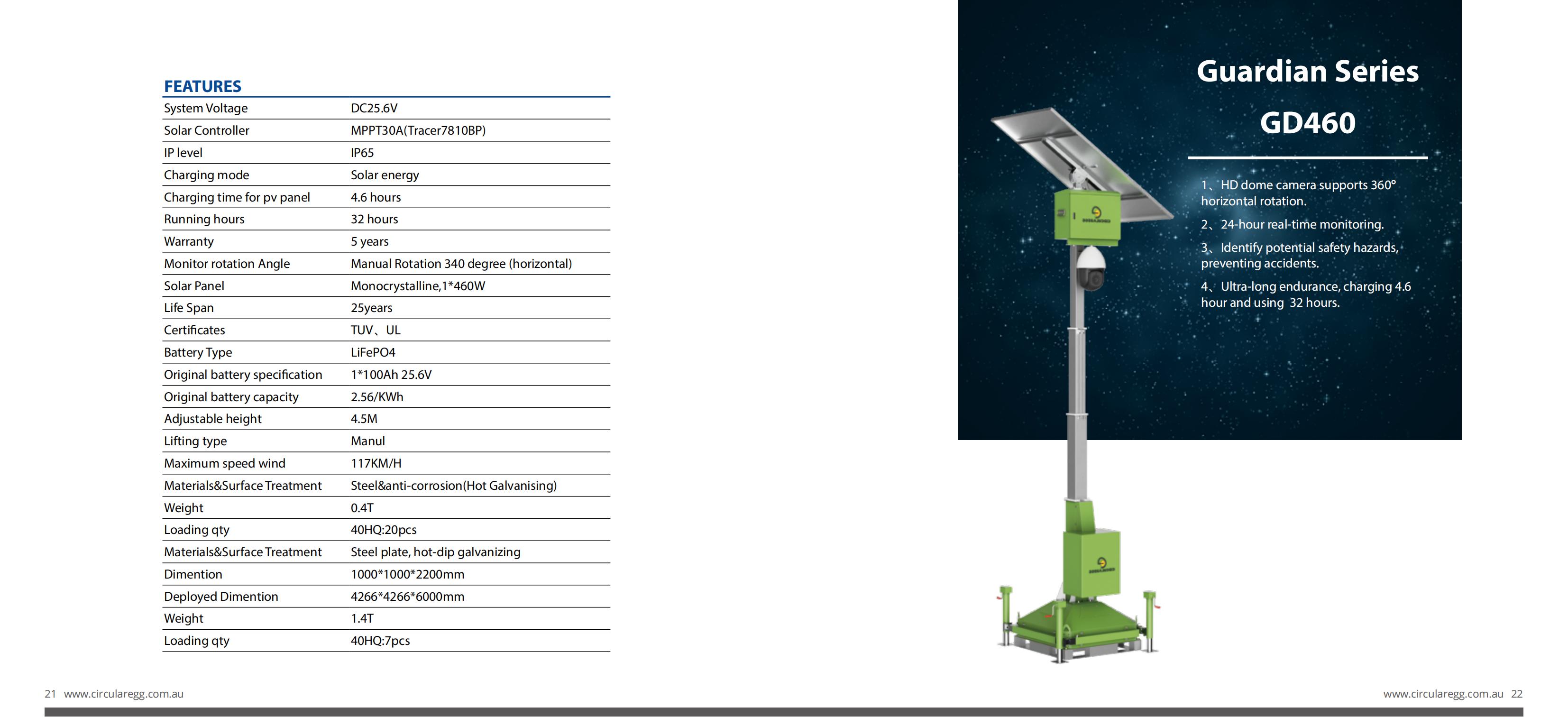This screenshot has height=717, width=1568.
Task: Click the page number 21
Action: [x=51, y=694]
